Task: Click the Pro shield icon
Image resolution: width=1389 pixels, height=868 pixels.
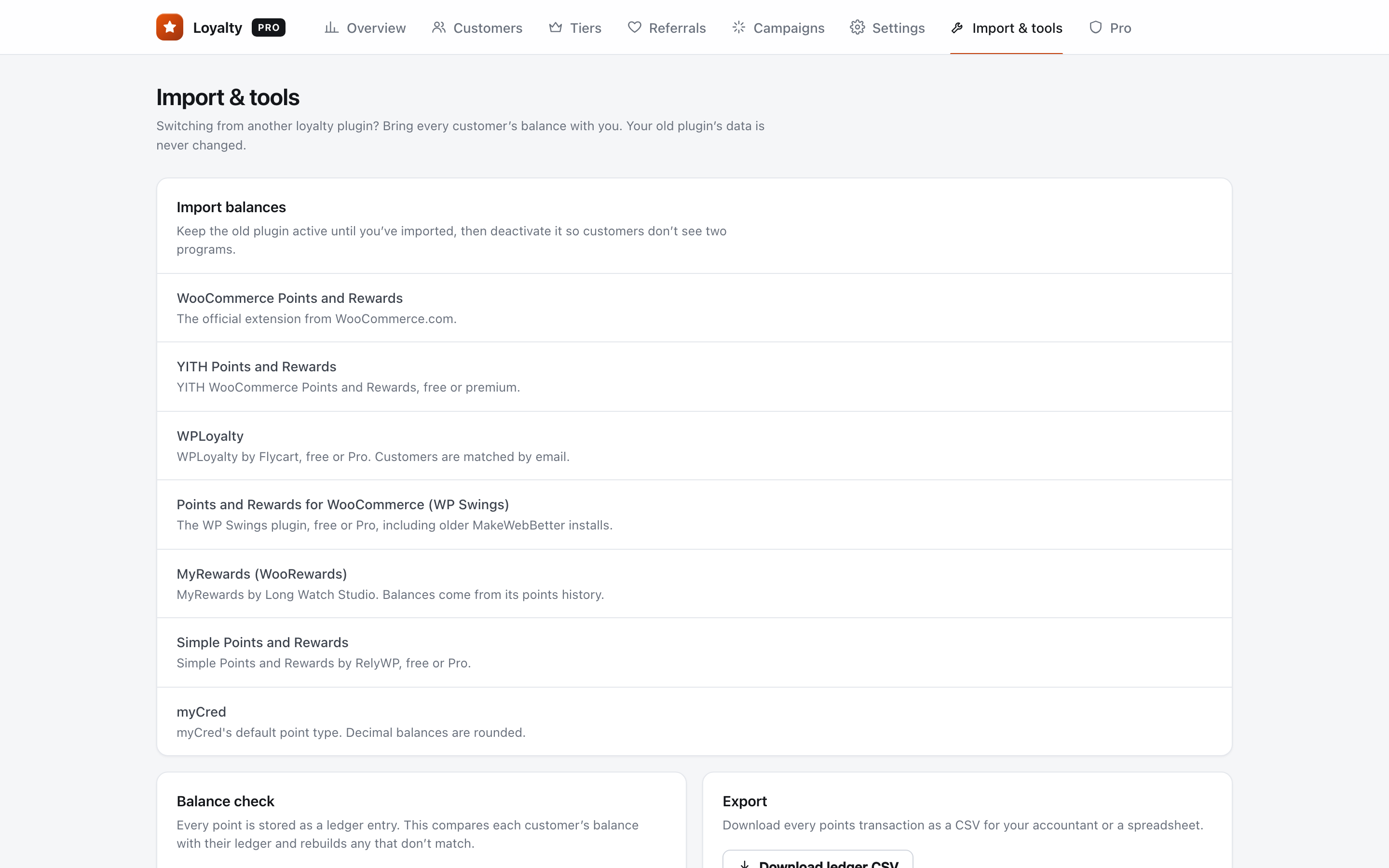Action: pos(1095,27)
